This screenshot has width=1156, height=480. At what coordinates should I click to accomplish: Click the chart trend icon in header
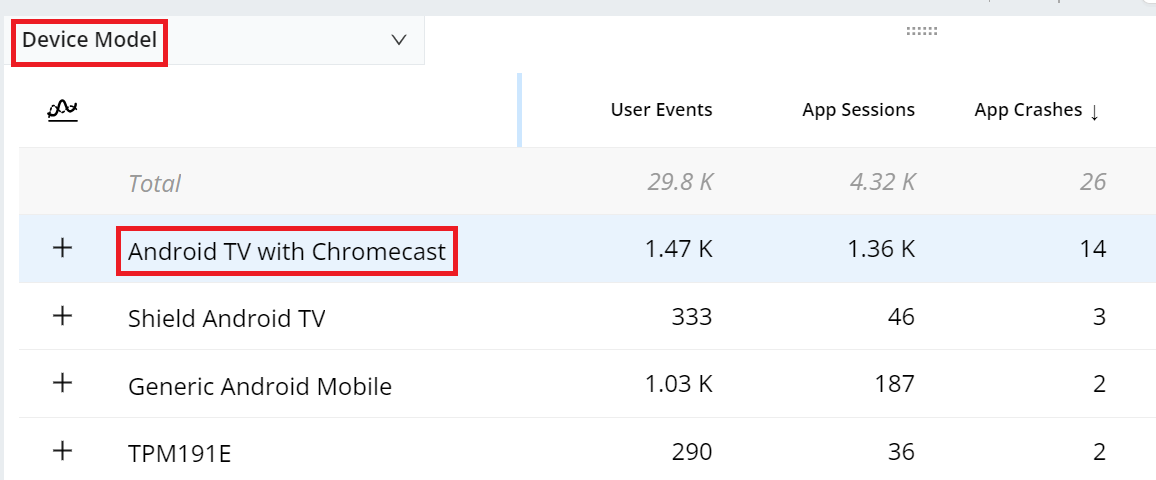point(63,109)
